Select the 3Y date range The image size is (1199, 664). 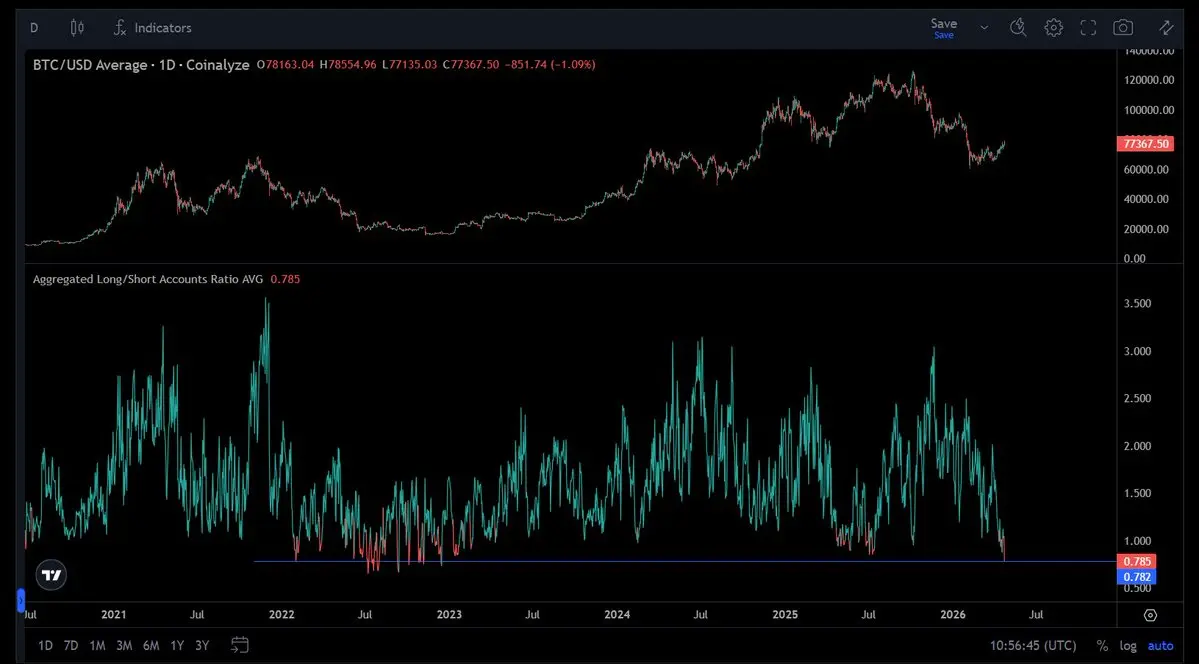click(x=202, y=646)
